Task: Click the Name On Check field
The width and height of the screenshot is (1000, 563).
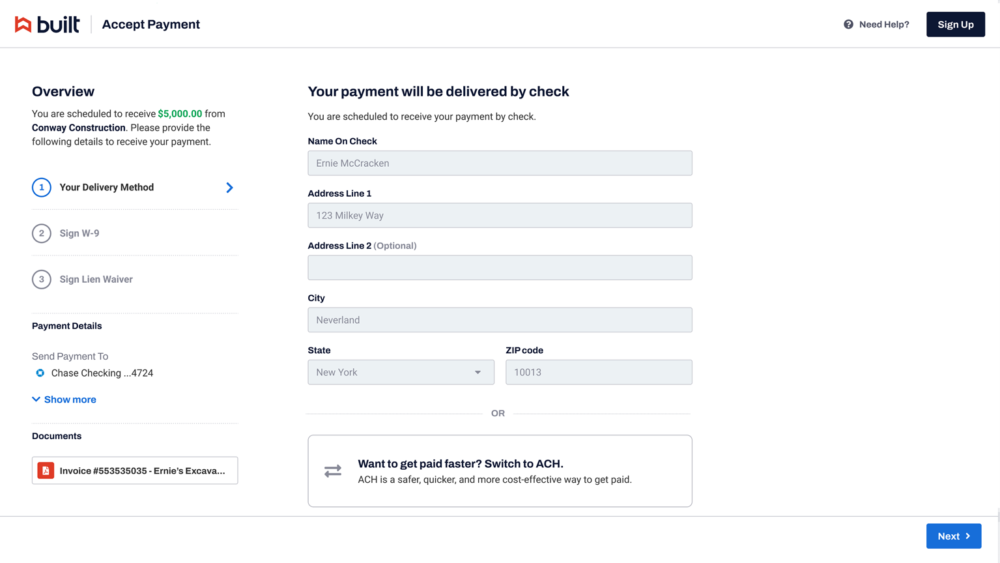Action: pos(499,163)
